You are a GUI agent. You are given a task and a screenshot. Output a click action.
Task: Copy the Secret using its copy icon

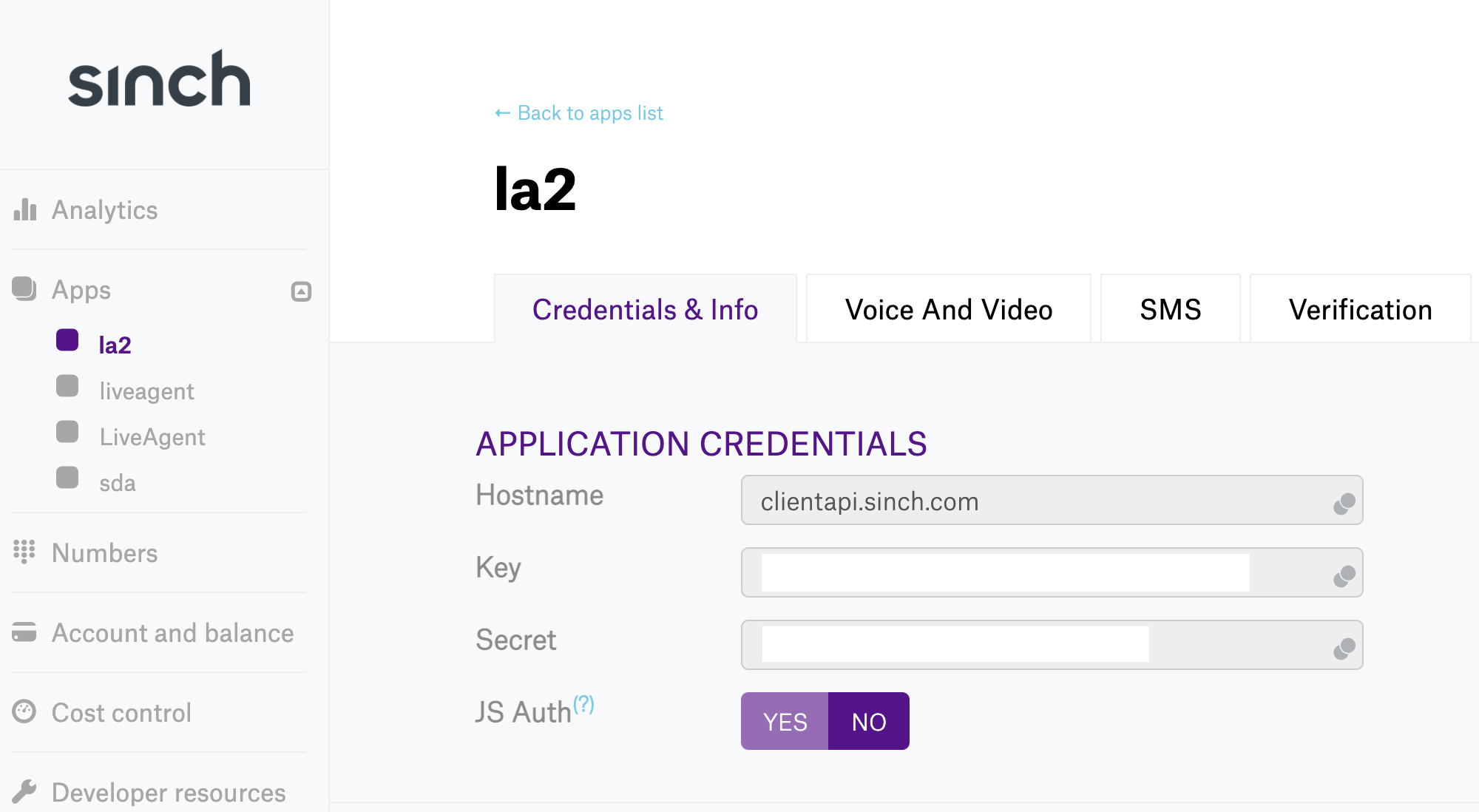1344,648
